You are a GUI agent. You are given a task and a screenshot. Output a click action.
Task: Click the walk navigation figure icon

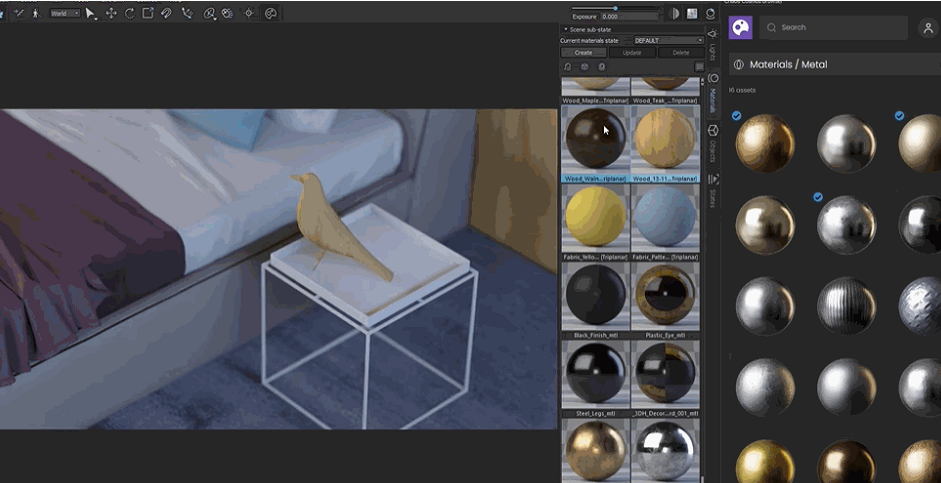coord(35,13)
